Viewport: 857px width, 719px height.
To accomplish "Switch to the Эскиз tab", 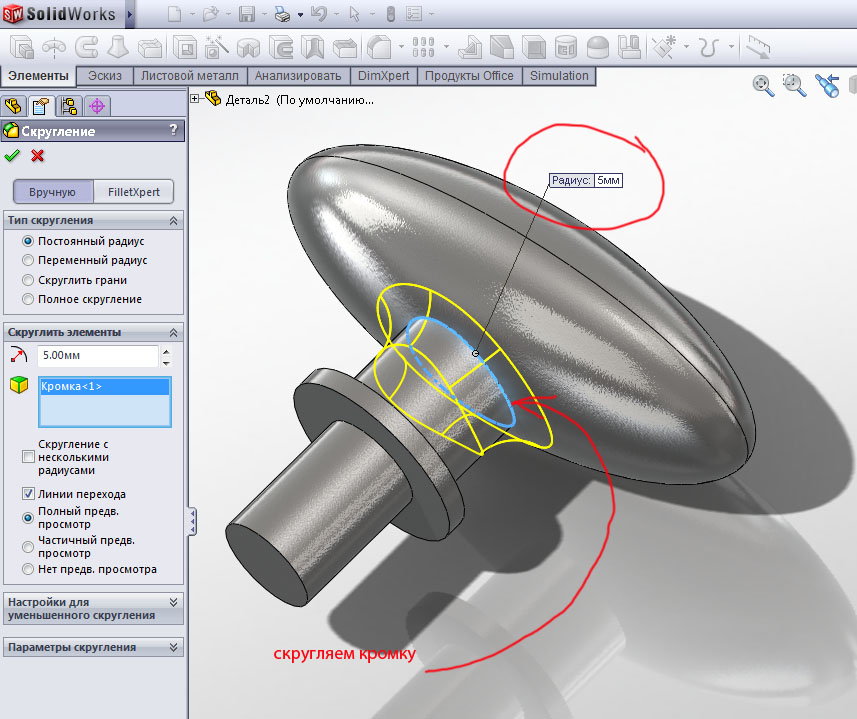I will coord(105,76).
